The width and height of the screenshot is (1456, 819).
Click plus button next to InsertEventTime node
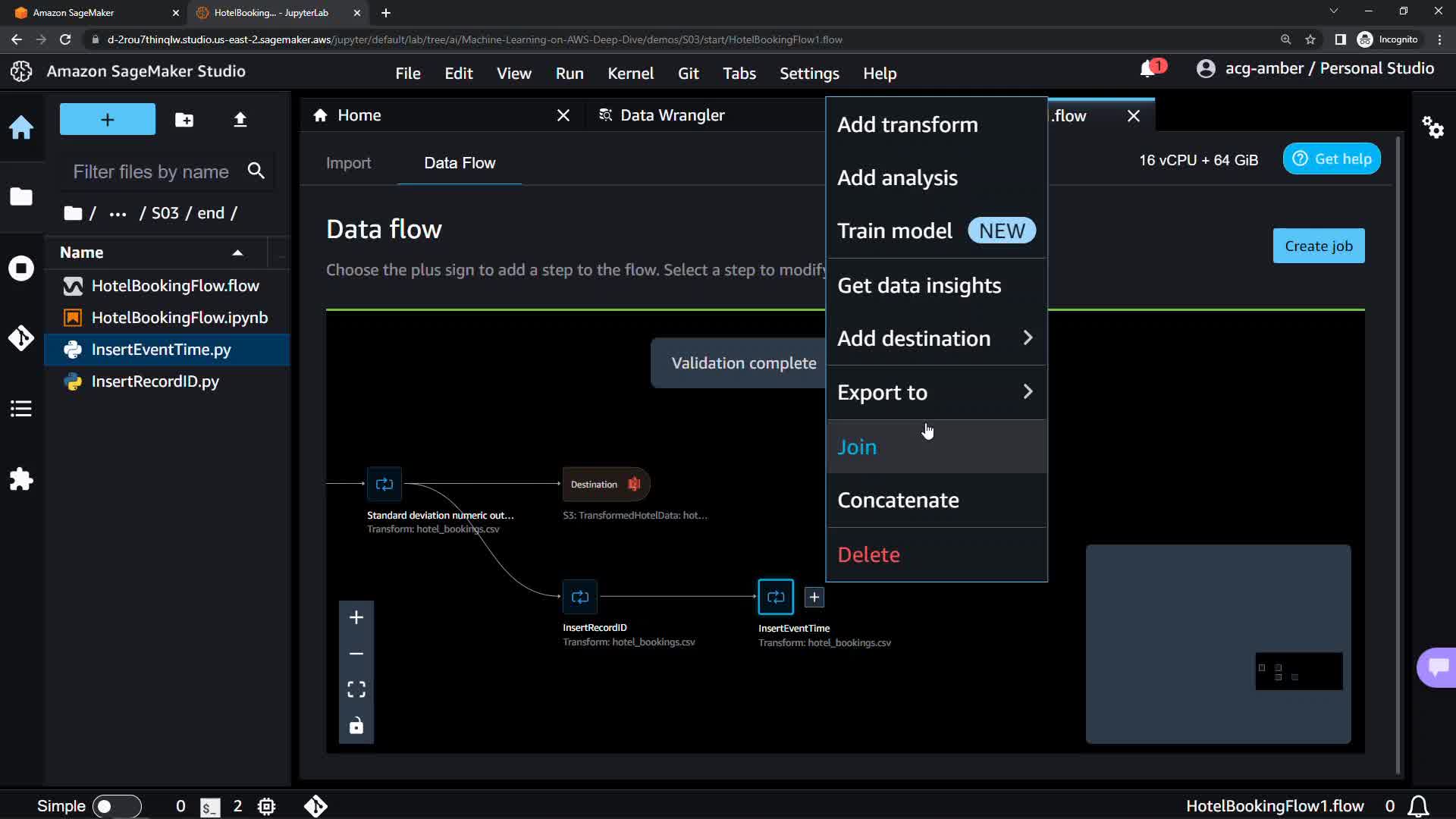pyautogui.click(x=814, y=598)
